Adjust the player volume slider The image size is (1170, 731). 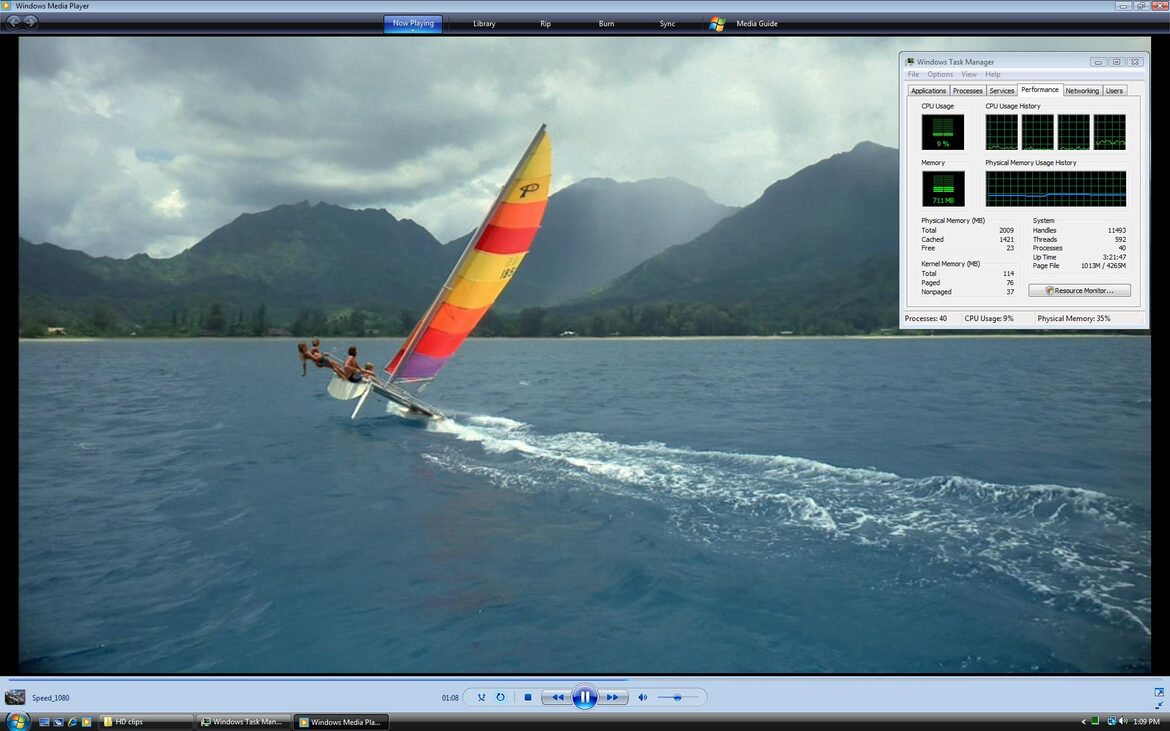point(678,697)
